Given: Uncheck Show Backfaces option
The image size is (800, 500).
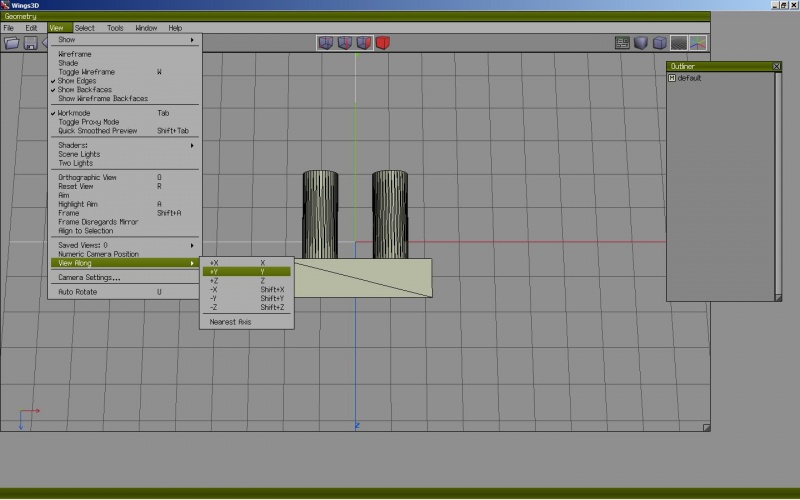Looking at the screenshot, I should click(x=84, y=90).
